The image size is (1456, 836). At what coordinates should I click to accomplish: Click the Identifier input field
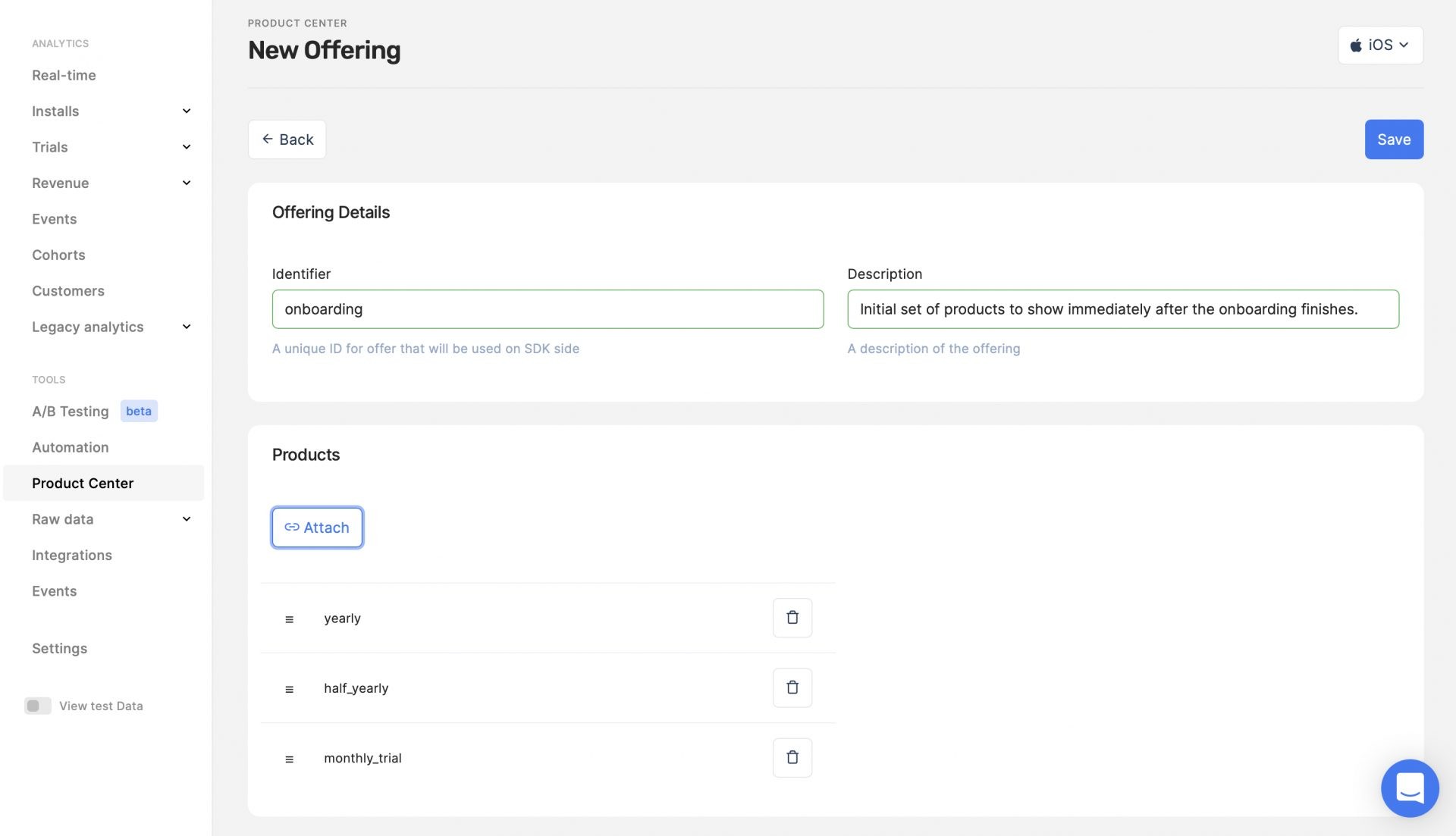coord(548,309)
